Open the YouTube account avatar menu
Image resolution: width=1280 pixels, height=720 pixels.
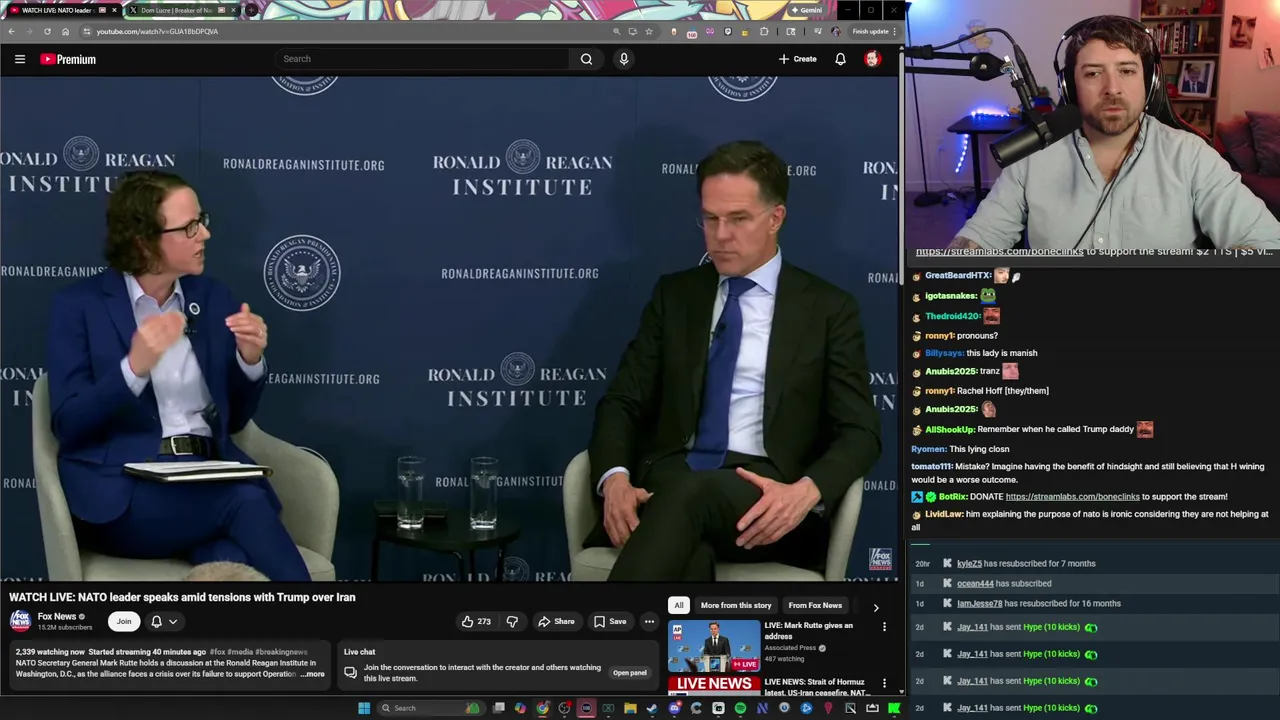point(872,59)
